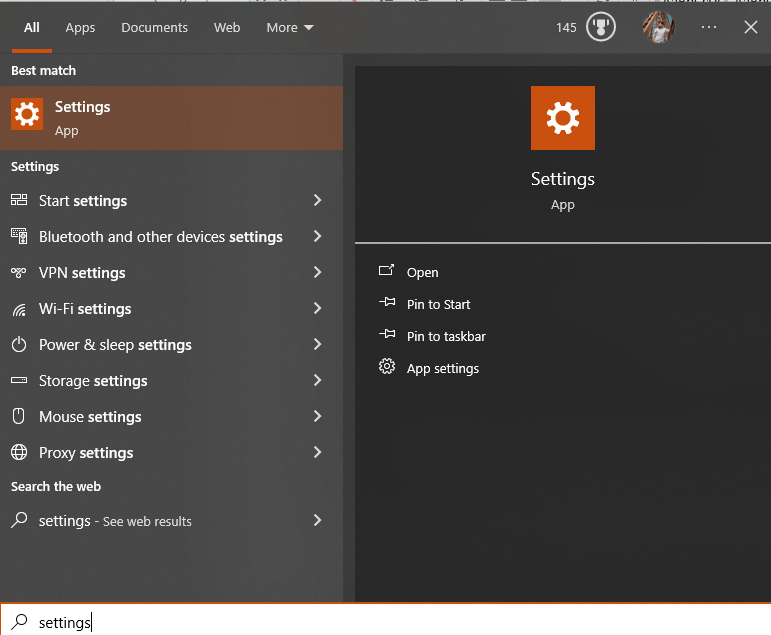
Task: Click the gear icon next to App settings
Action: pyautogui.click(x=387, y=366)
